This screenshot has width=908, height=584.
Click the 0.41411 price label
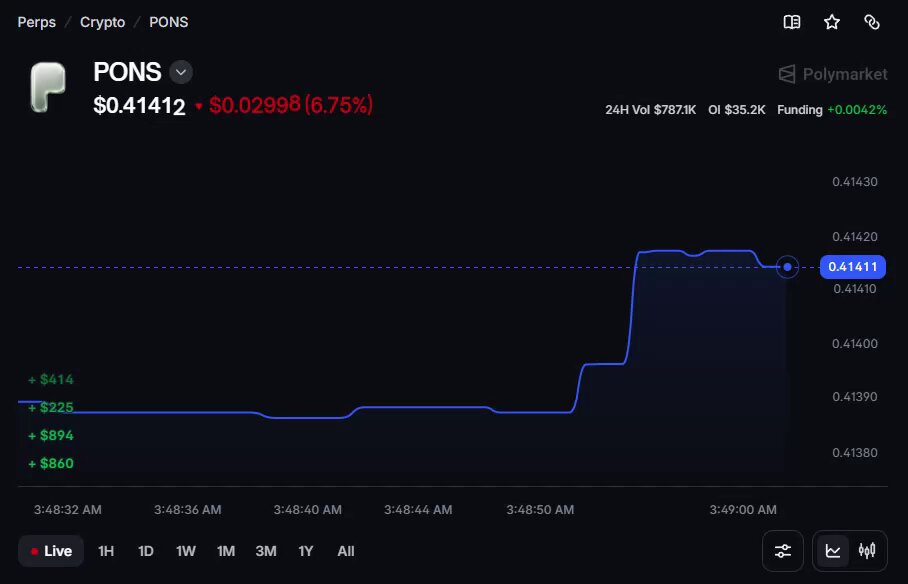(852, 267)
